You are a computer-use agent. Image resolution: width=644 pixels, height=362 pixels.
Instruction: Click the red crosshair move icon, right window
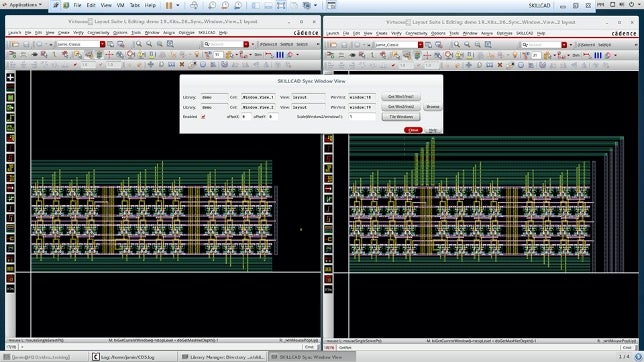[427, 55]
